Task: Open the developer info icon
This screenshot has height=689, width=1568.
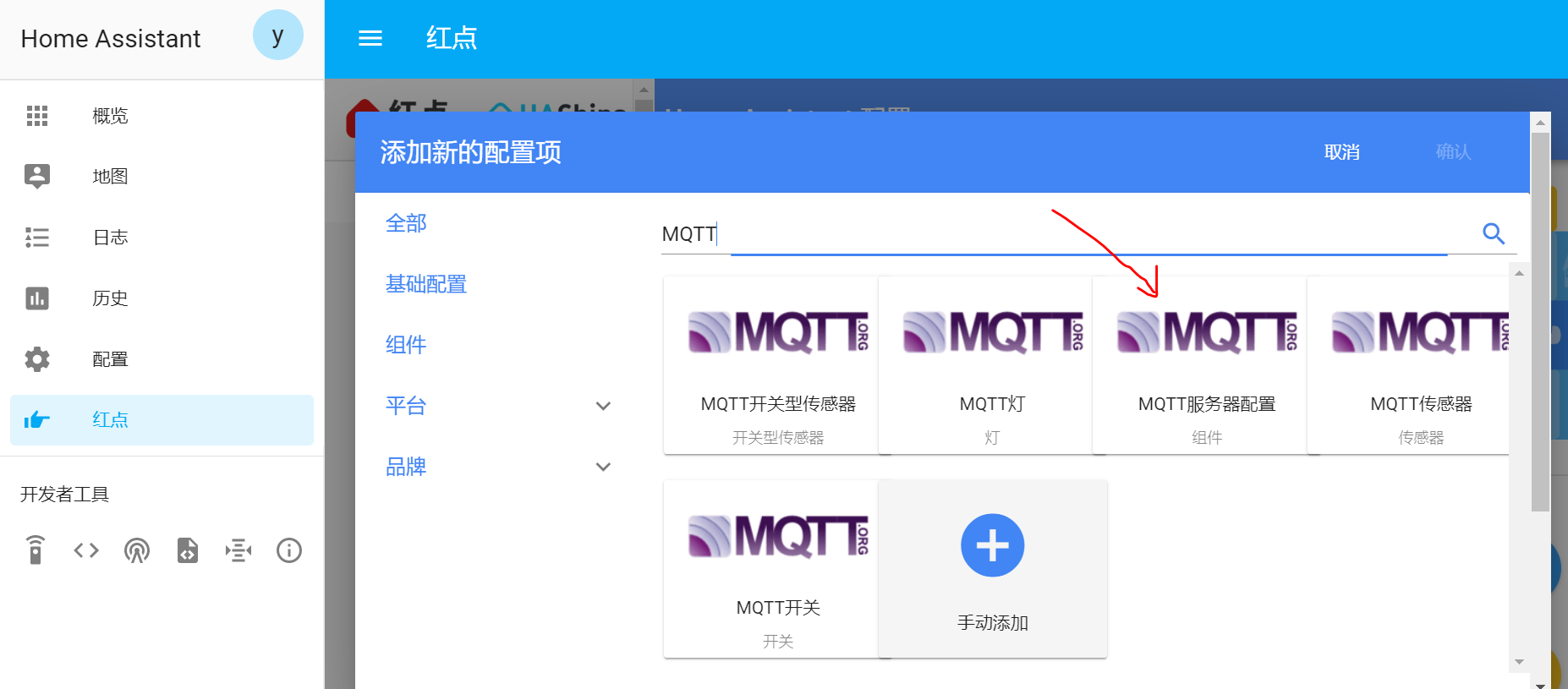Action: click(289, 550)
